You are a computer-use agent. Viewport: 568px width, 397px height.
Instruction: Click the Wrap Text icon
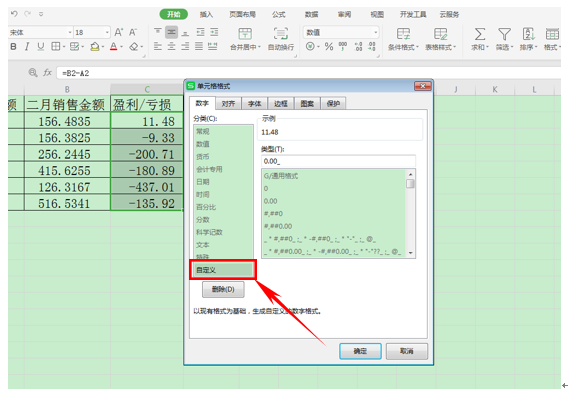[281, 34]
